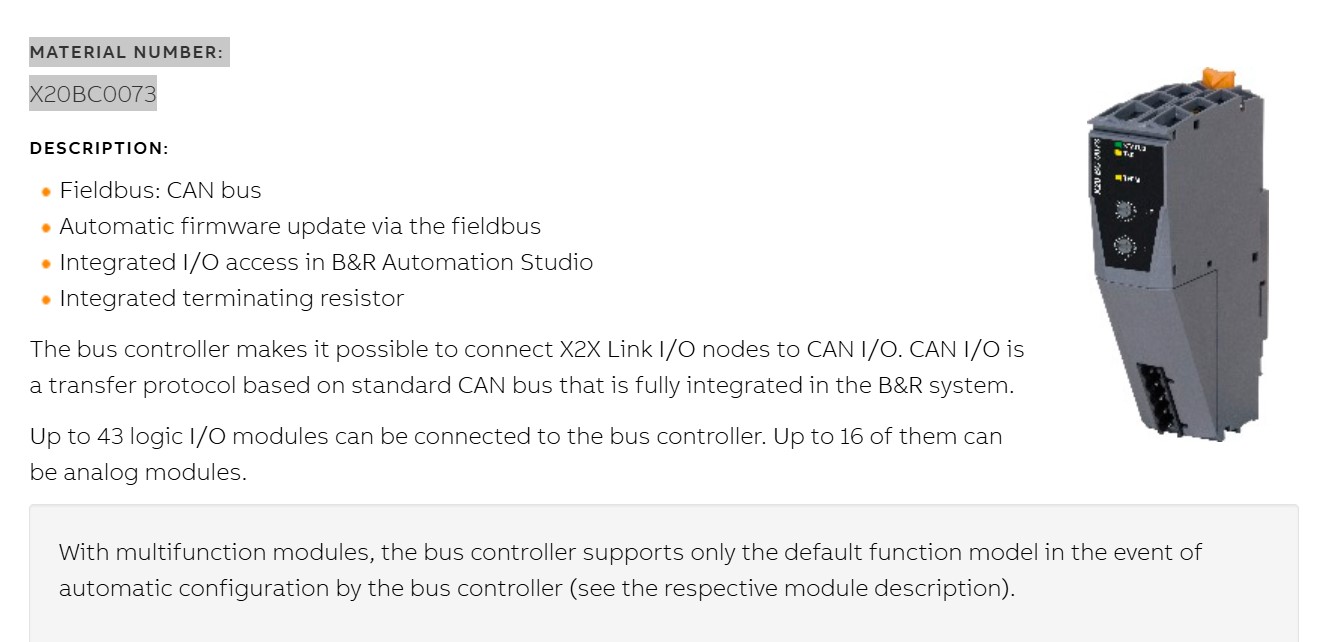The image size is (1329, 642).
Task: Click "Automatic firmware update via the fieldbus" text
Action: click(x=299, y=226)
